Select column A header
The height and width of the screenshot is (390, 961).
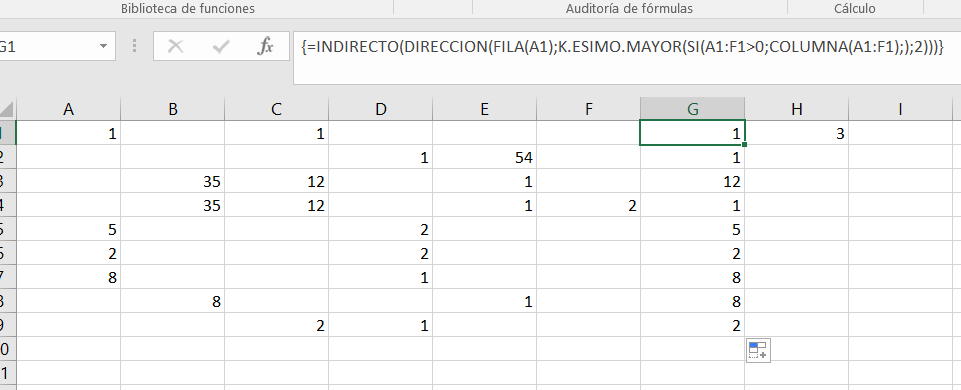69,109
